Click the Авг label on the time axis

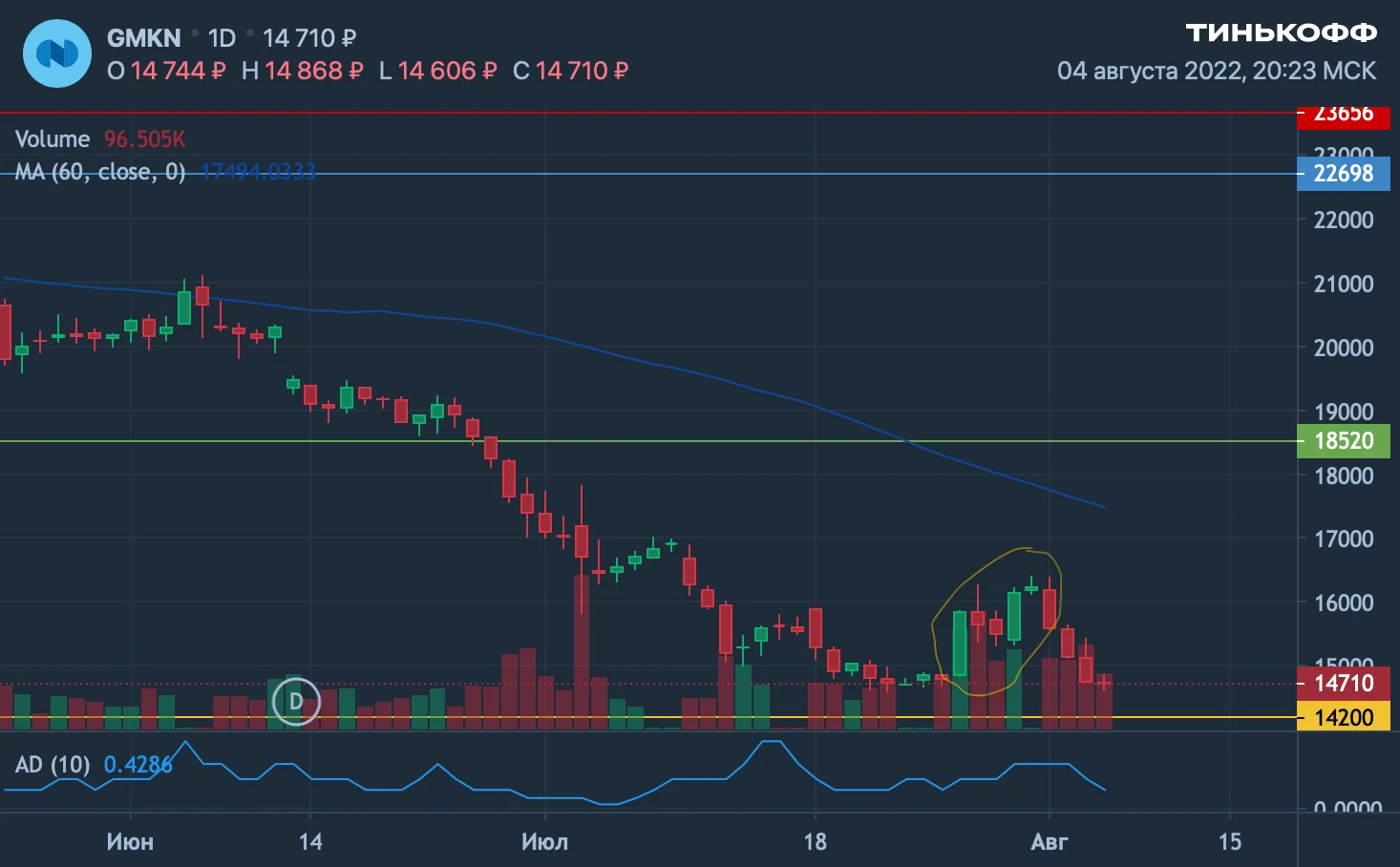1050,842
